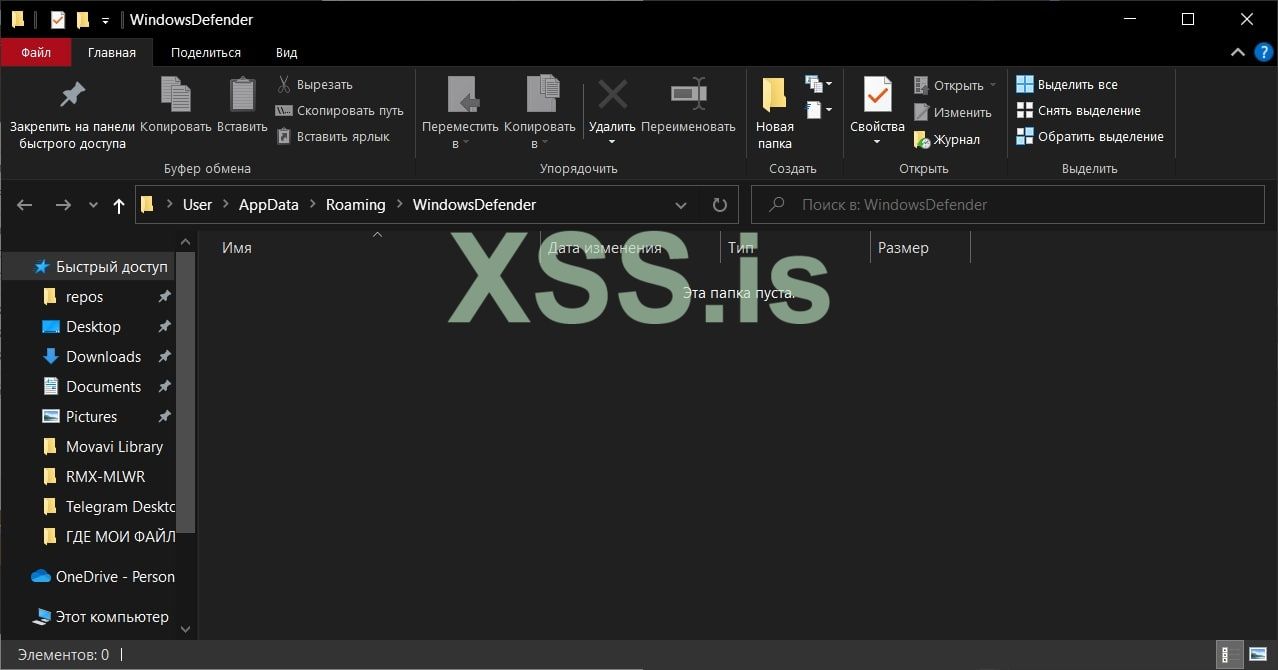Click Выделить все select all
Screen dimensions: 1278x670
1067,85
